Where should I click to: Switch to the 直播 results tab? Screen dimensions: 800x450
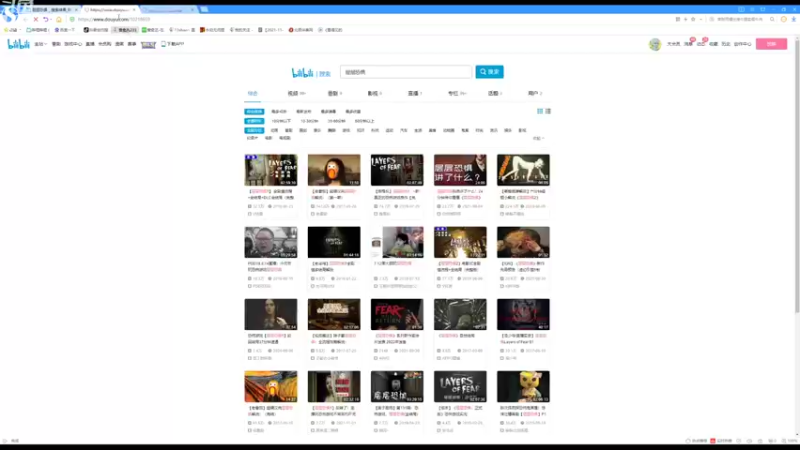coord(415,93)
